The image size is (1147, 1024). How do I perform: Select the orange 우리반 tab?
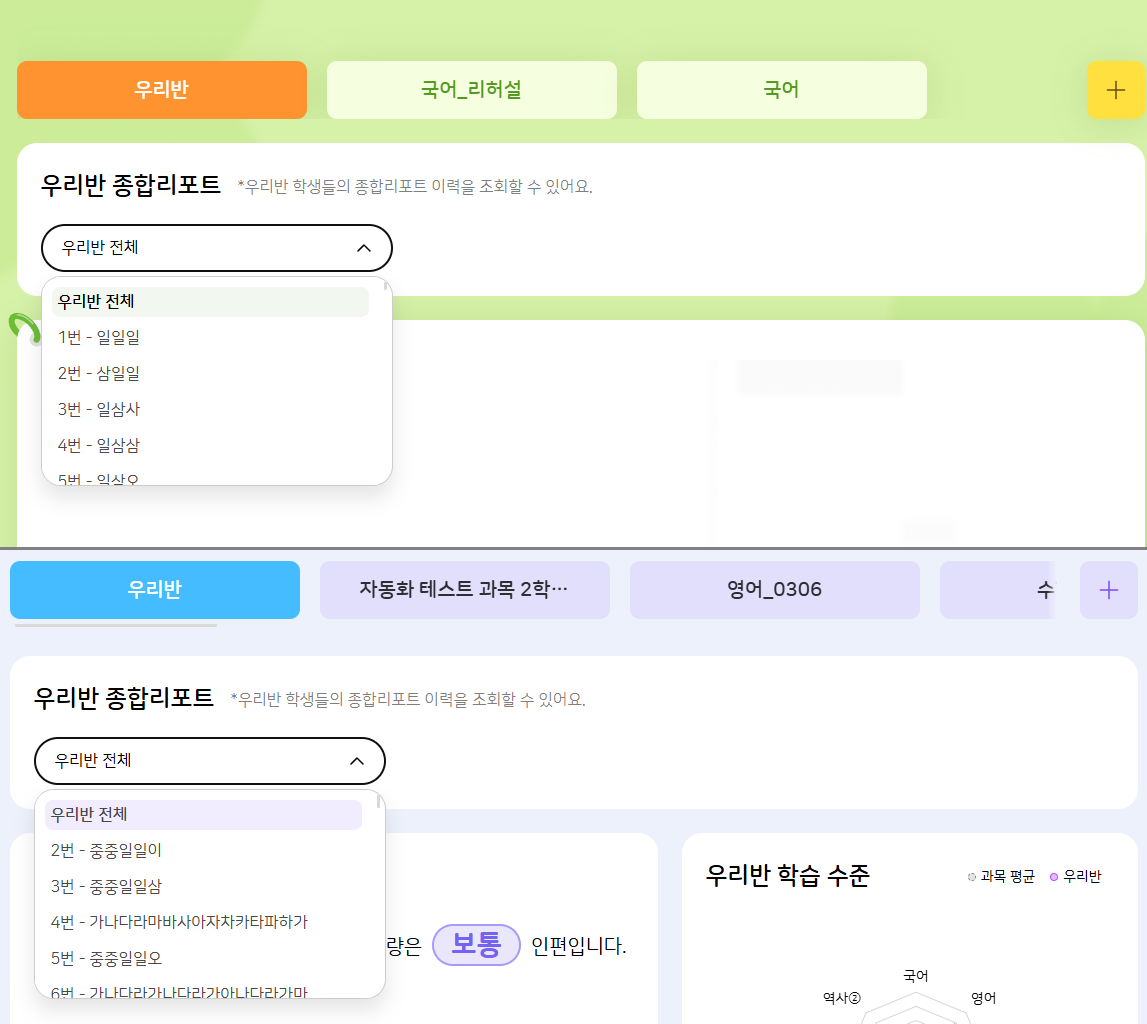point(161,90)
